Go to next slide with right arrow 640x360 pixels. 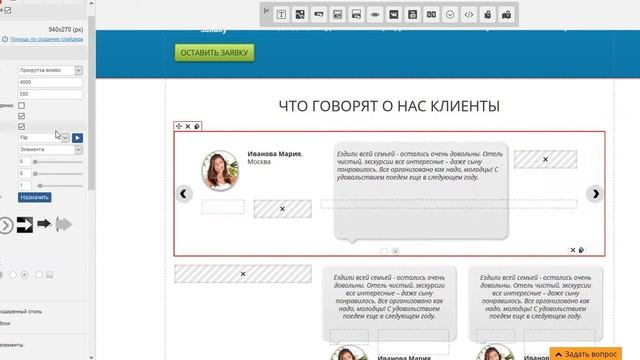595,194
